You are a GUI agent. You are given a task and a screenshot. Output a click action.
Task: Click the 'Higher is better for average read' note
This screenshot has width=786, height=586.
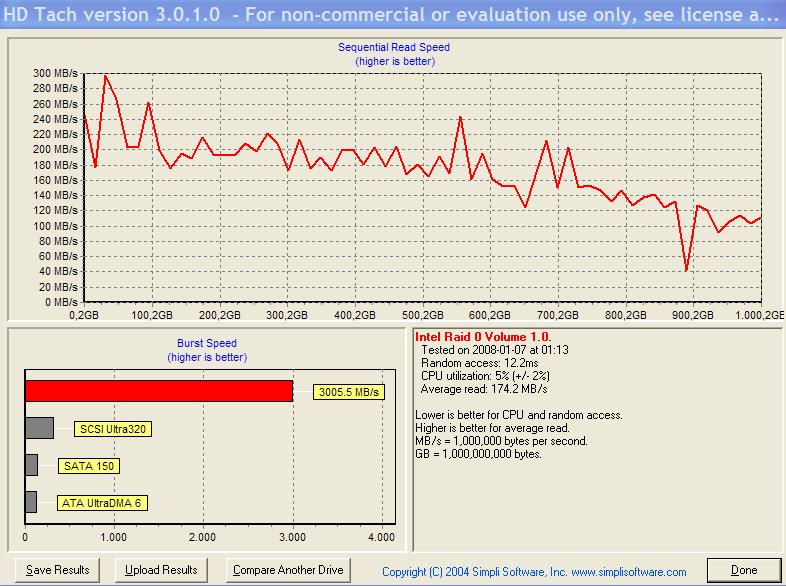[492, 428]
